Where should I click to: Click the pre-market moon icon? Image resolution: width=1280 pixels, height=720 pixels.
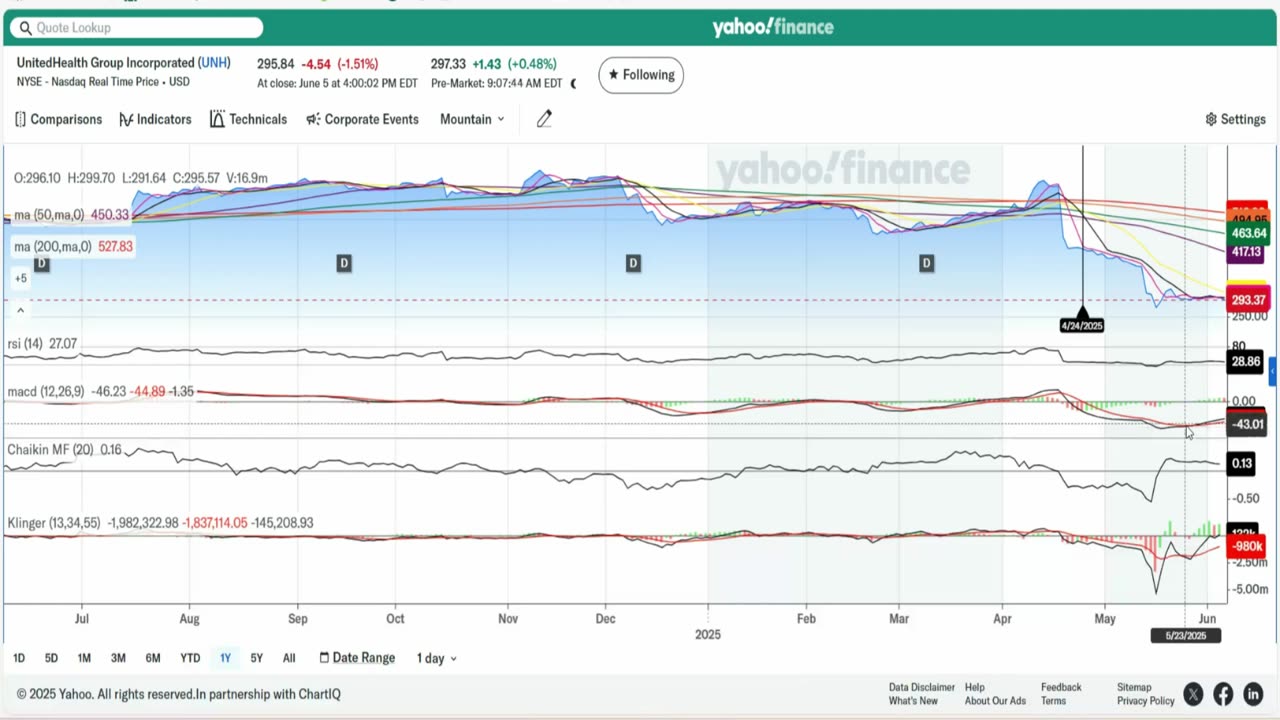573,84
